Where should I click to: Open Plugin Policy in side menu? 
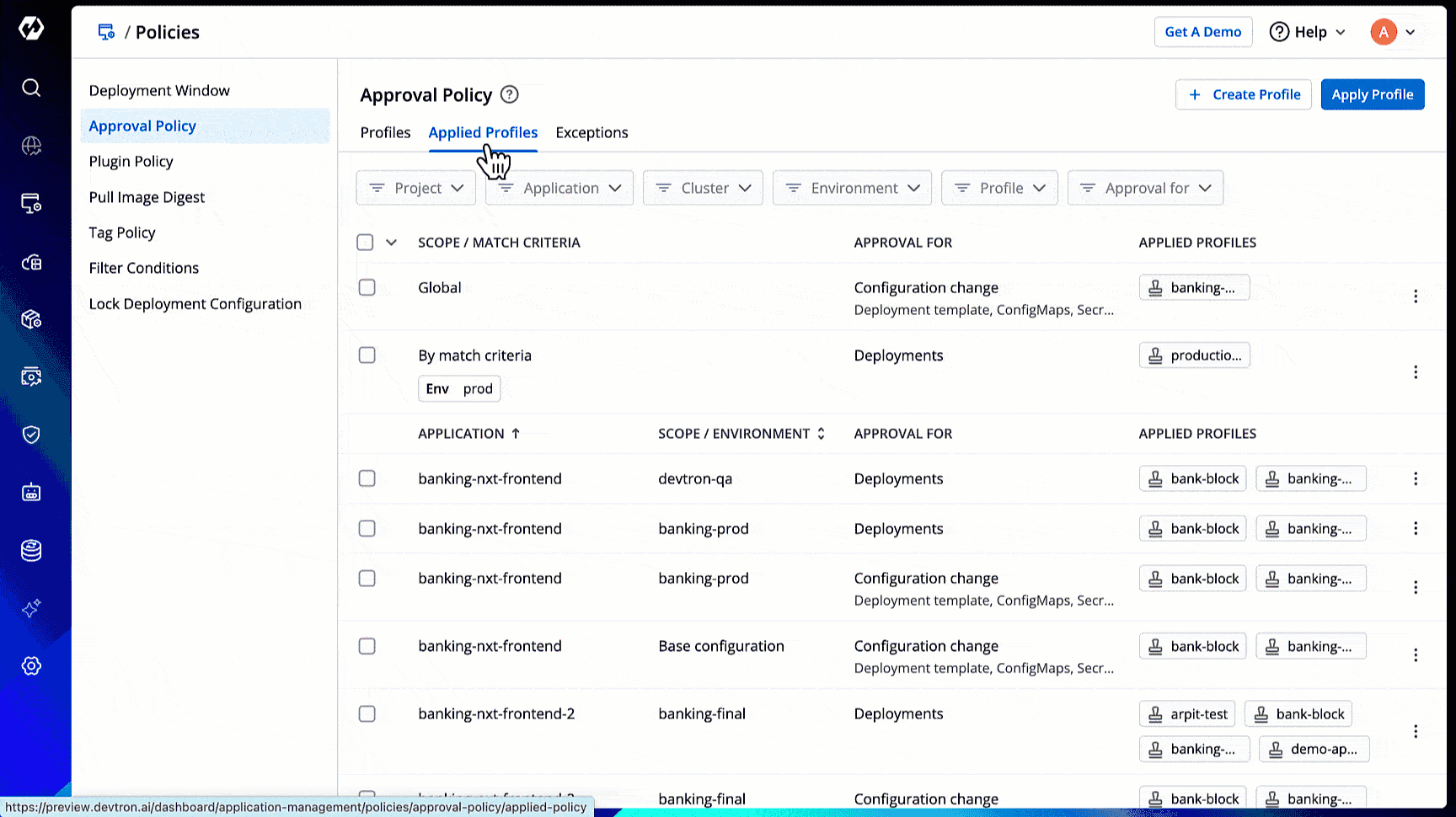pyautogui.click(x=131, y=162)
